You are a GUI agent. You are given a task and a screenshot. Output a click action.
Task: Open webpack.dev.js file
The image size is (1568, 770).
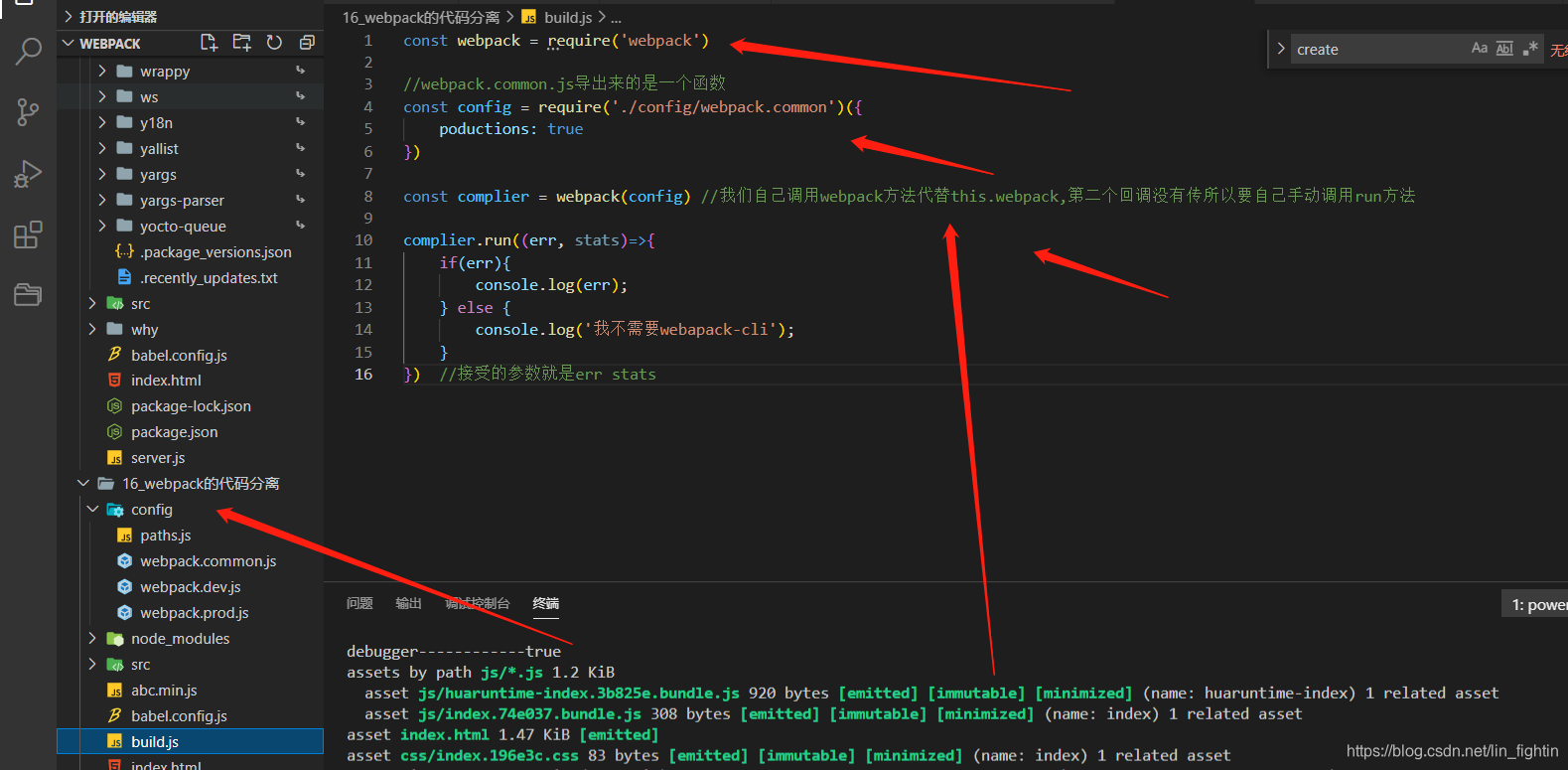pyautogui.click(x=191, y=587)
